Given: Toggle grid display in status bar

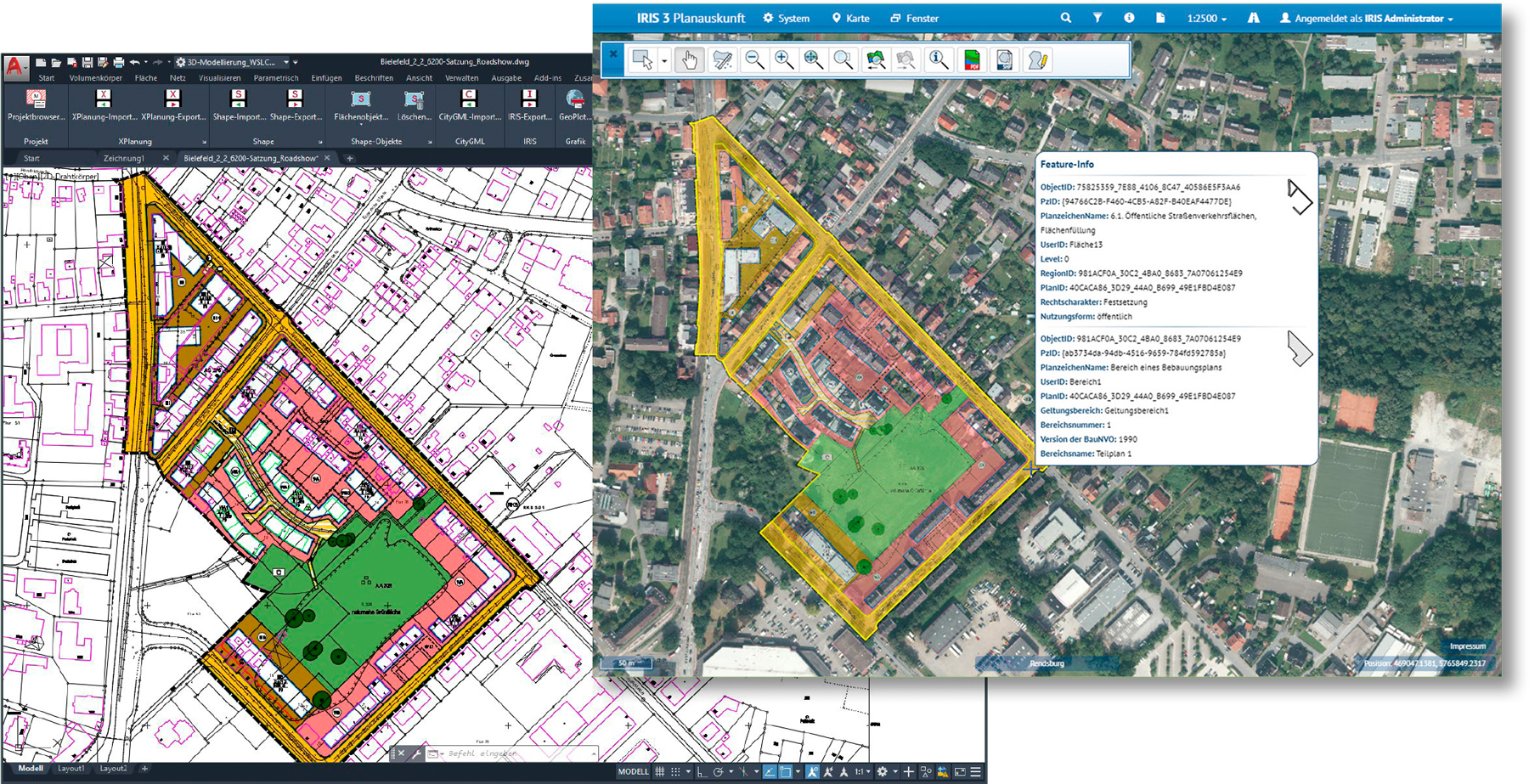Looking at the screenshot, I should (660, 772).
